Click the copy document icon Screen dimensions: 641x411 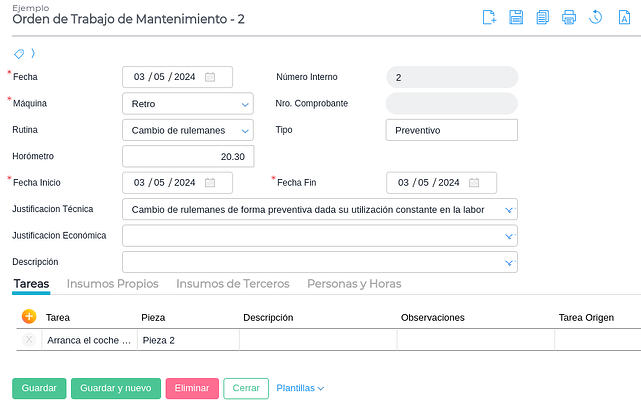(x=542, y=17)
